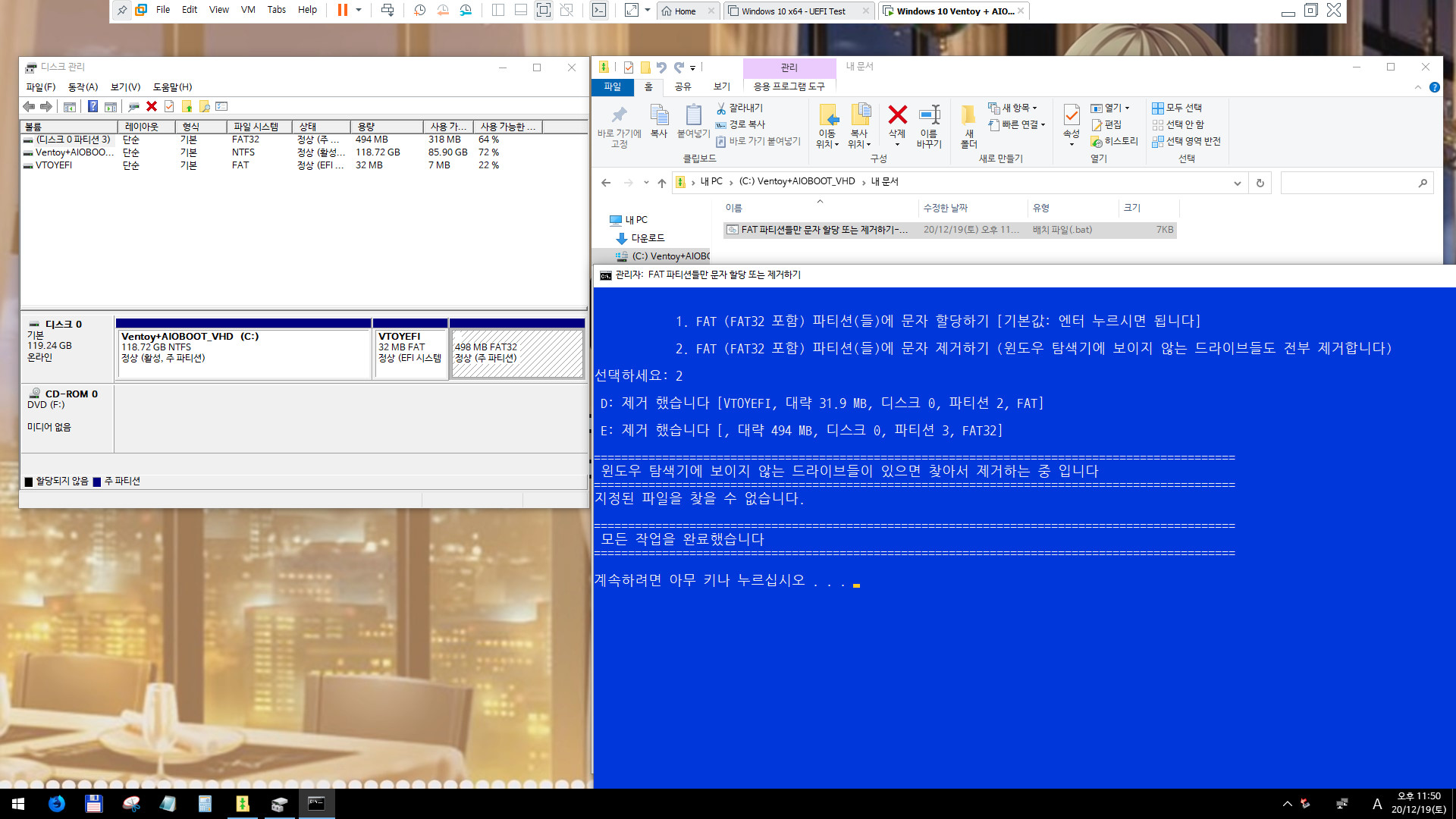1456x819 pixels.
Task: Expand address bar history dropdown chevron
Action: pyautogui.click(x=1237, y=183)
